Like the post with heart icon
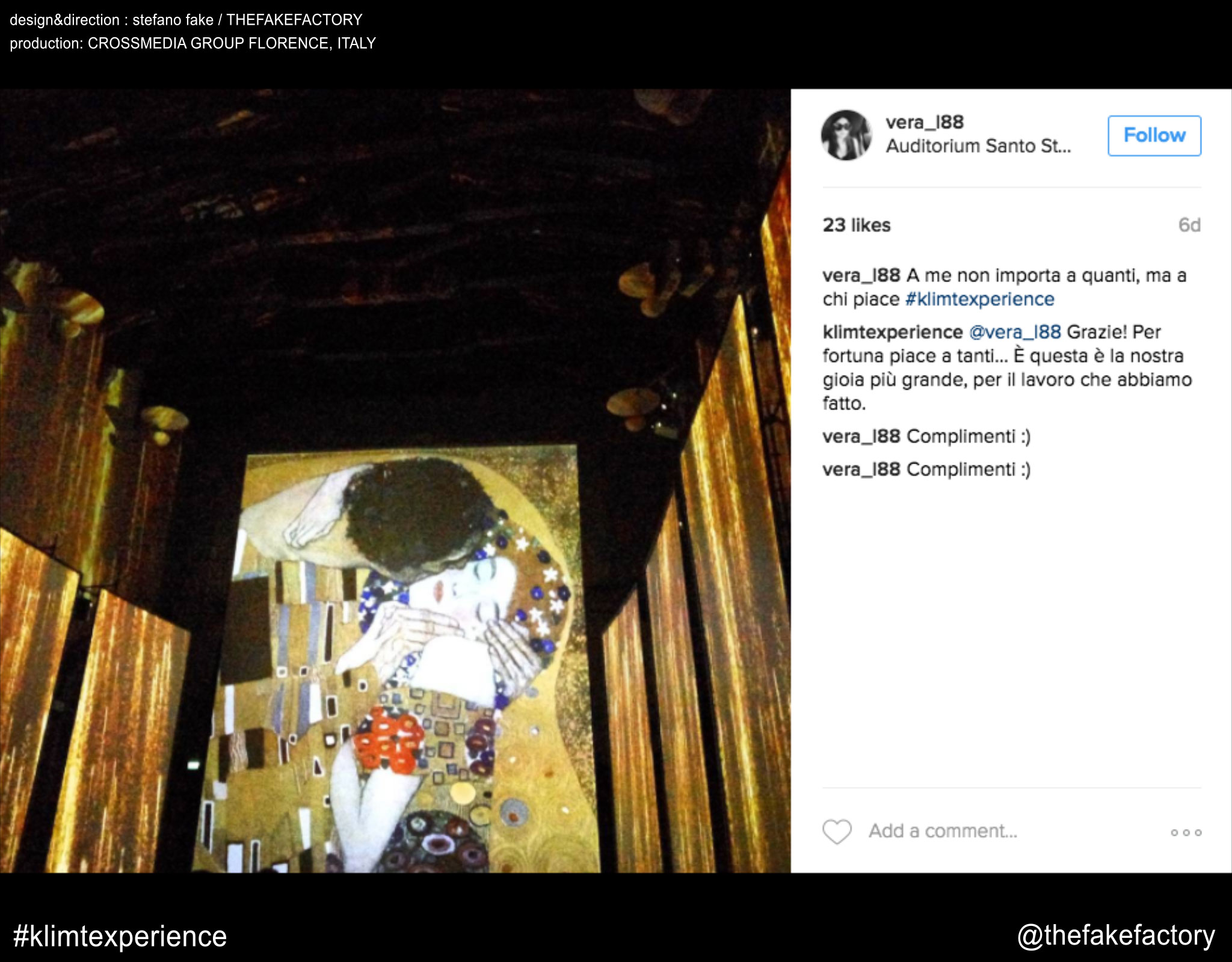Viewport: 1232px width, 962px height. pos(837,832)
